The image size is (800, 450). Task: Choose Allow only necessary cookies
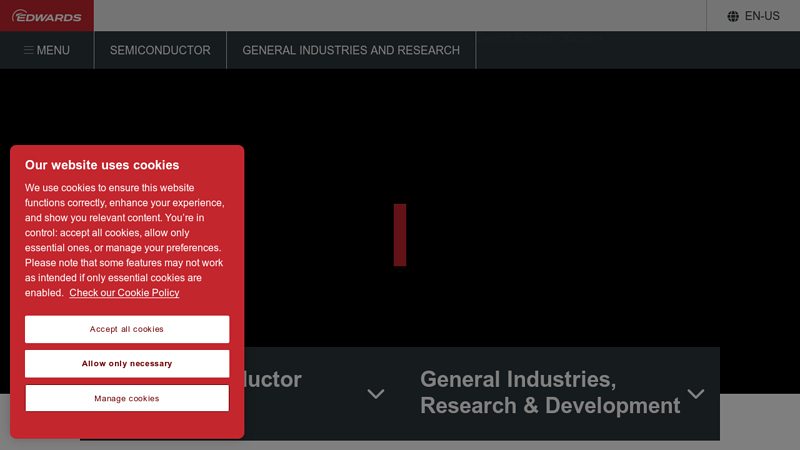point(127,364)
